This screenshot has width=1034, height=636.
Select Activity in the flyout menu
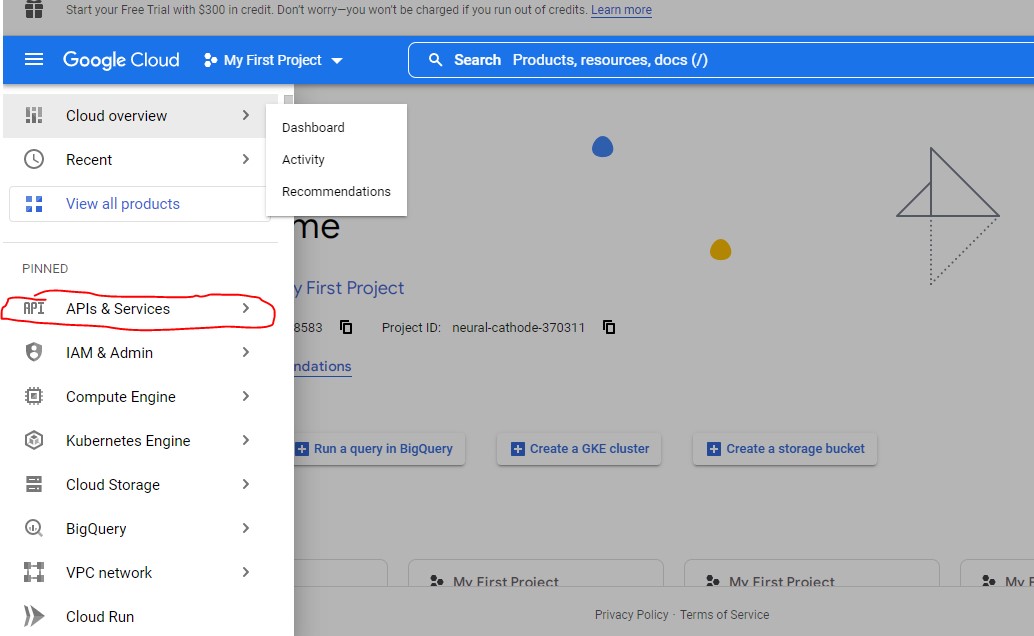pos(303,160)
